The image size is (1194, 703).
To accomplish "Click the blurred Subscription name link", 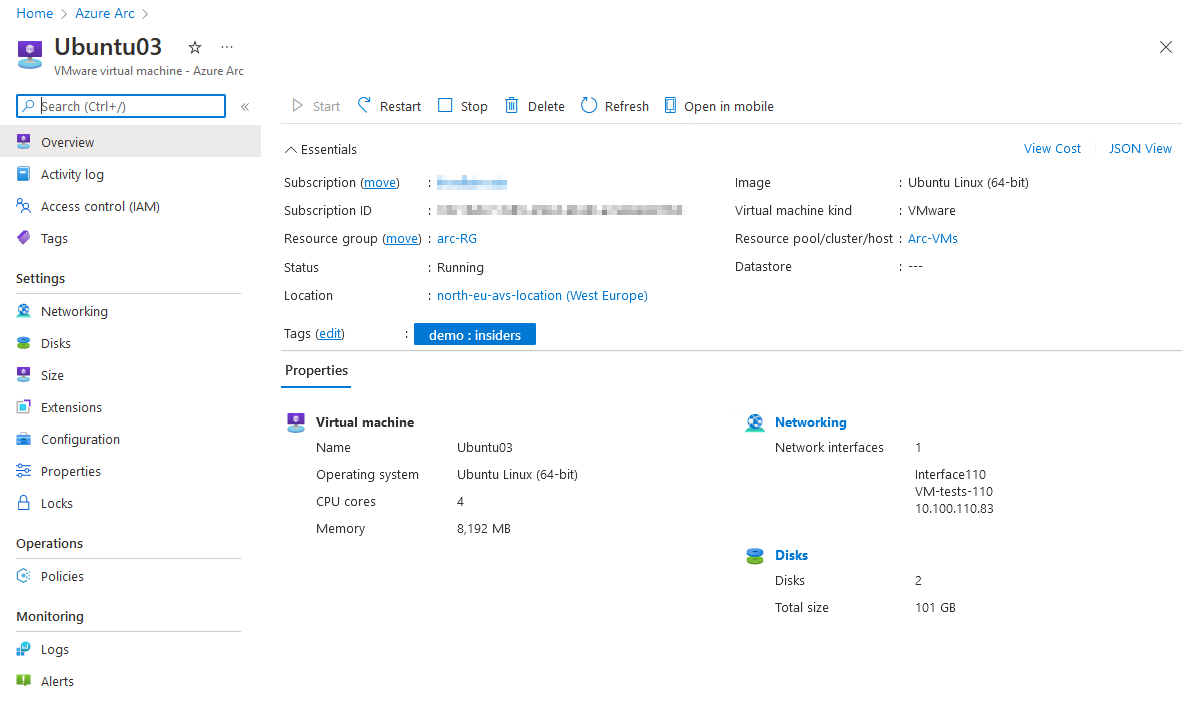I will [472, 183].
